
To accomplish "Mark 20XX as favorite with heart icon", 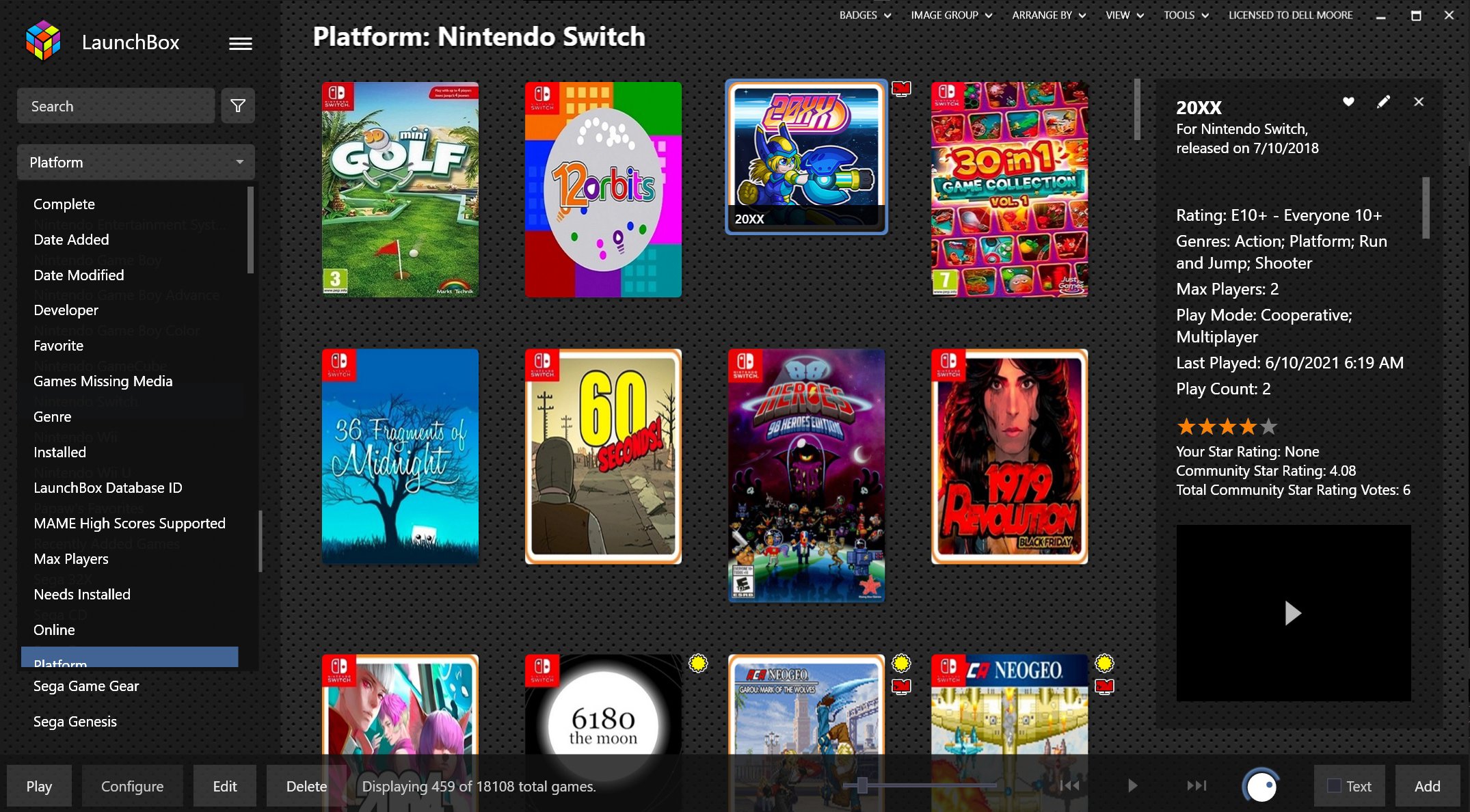I will pos(1348,102).
